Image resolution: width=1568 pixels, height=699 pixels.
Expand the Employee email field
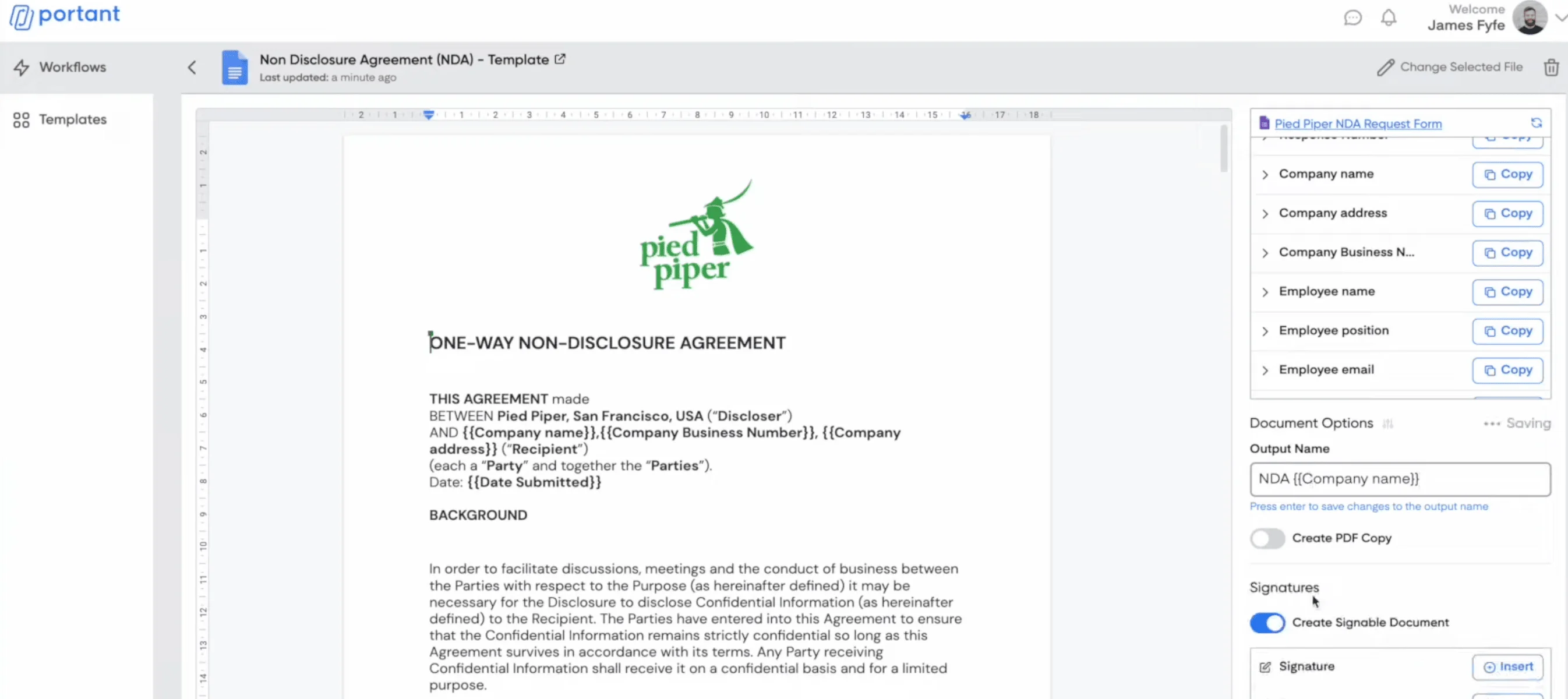pos(1265,370)
